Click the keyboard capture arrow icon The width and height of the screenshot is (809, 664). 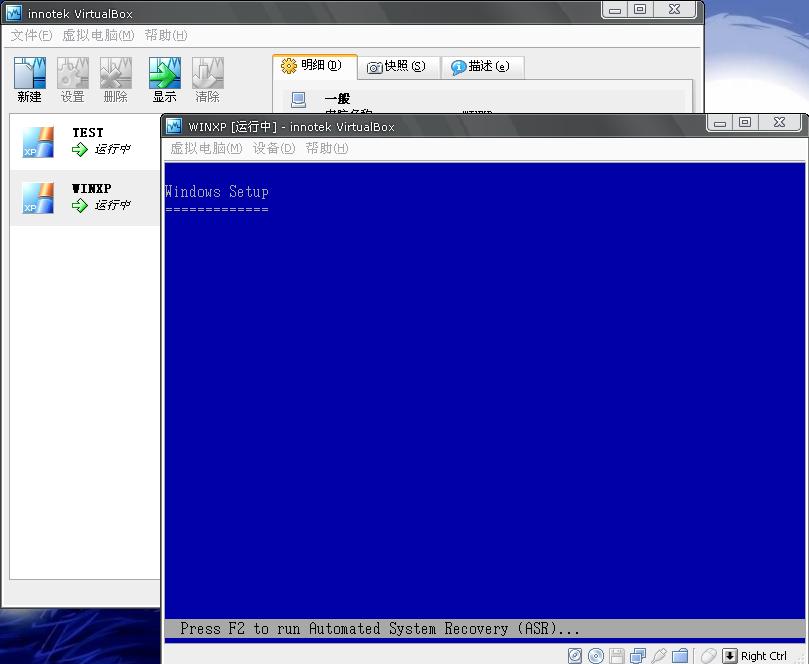[x=730, y=656]
